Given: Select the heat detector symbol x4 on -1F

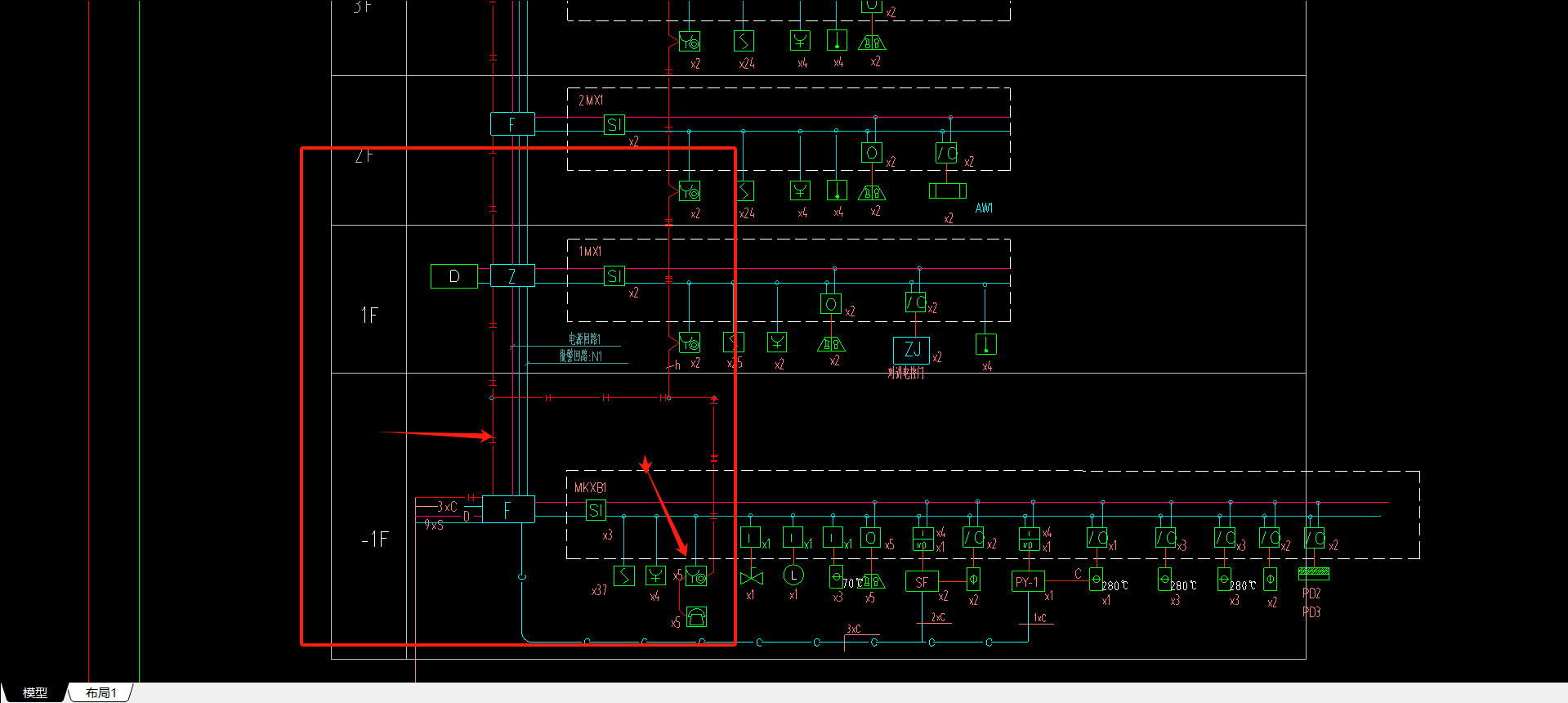Looking at the screenshot, I should point(655,575).
